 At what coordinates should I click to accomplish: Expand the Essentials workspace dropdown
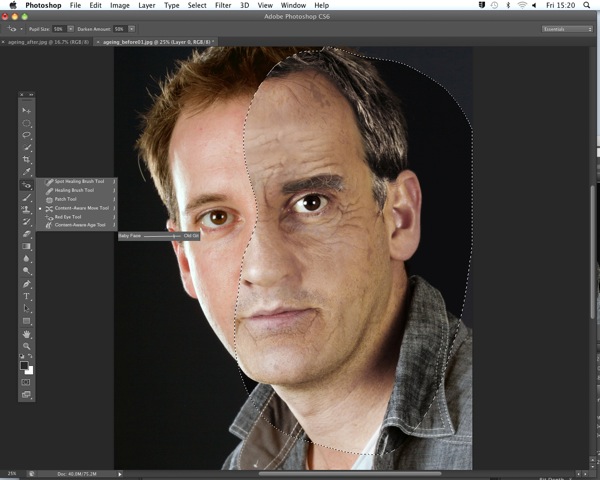pyautogui.click(x=567, y=29)
